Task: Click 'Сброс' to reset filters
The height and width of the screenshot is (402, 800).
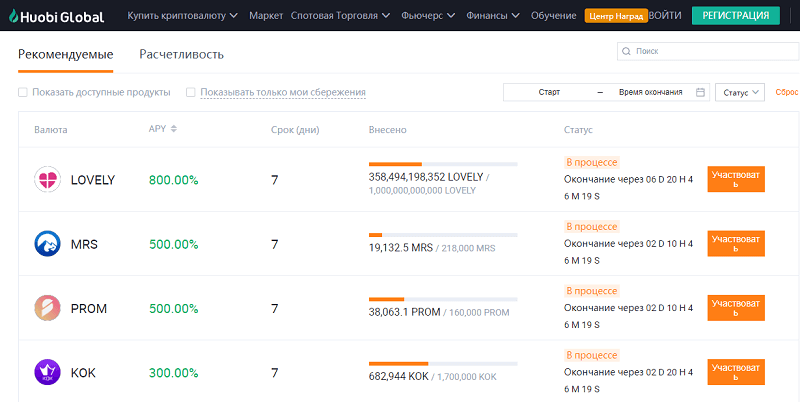Action: click(786, 92)
